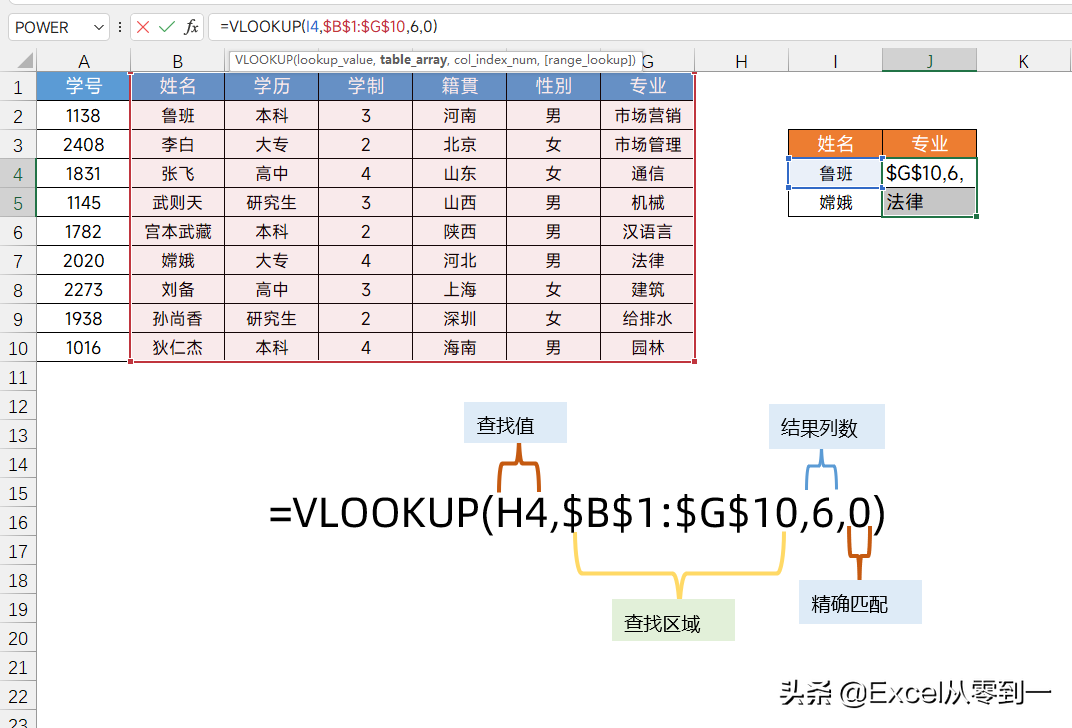Viewport: 1072px width, 728px height.
Task: Select column I header
Action: click(835, 62)
